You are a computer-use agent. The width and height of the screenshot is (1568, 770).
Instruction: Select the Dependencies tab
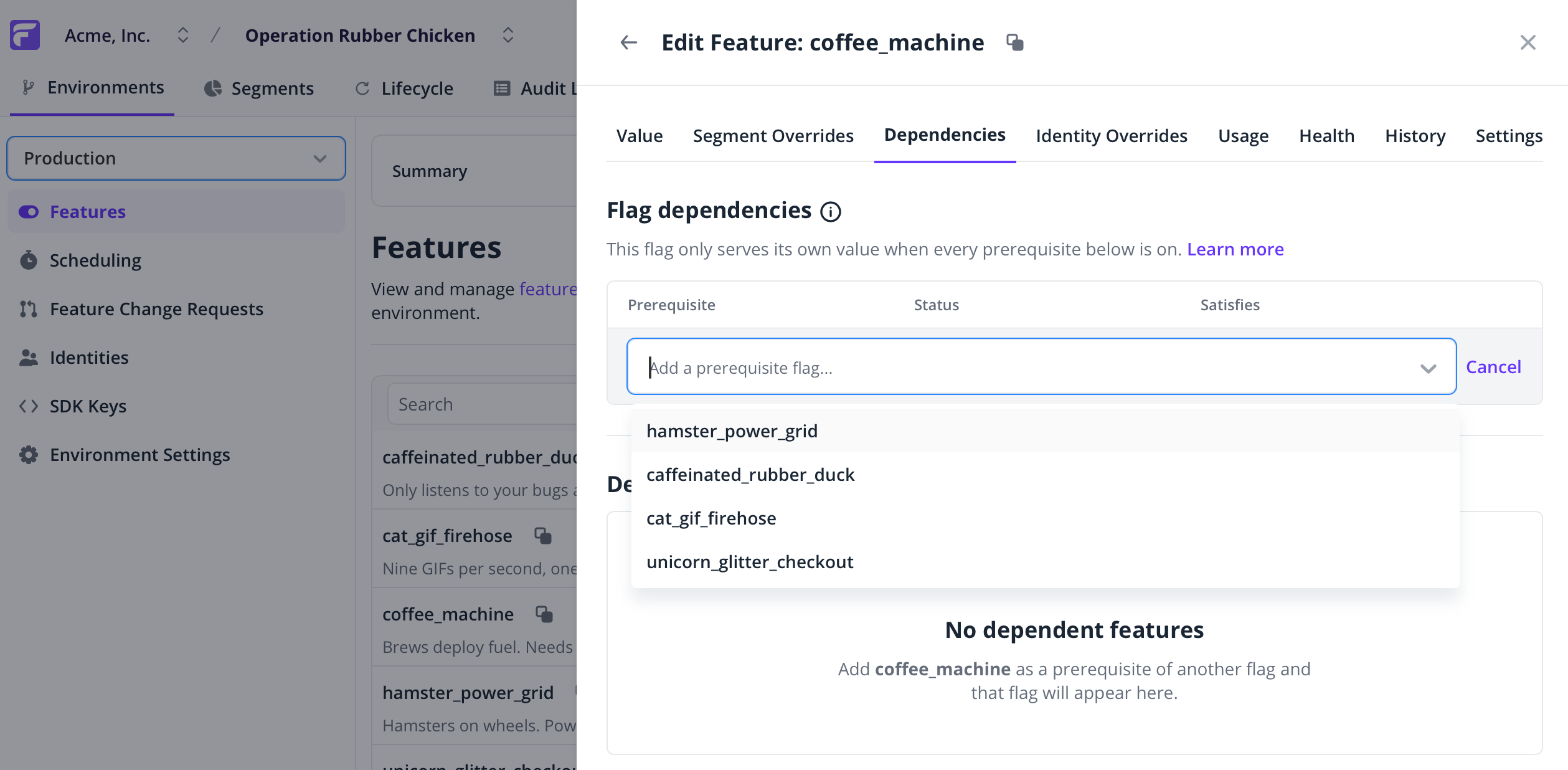point(945,135)
